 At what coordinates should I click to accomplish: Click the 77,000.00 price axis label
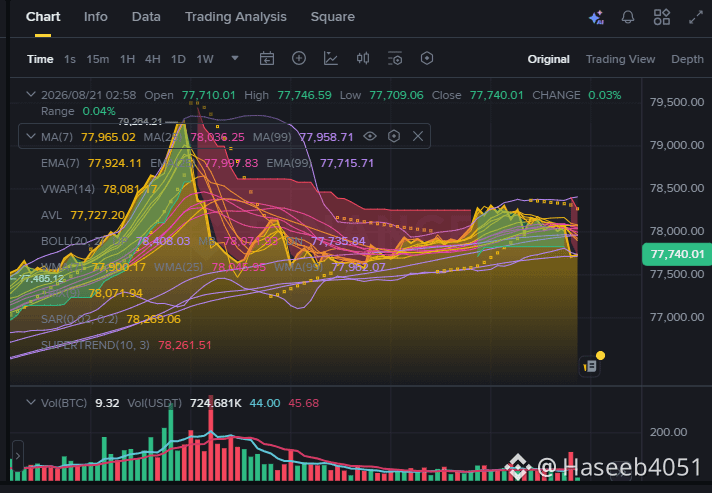pos(677,317)
